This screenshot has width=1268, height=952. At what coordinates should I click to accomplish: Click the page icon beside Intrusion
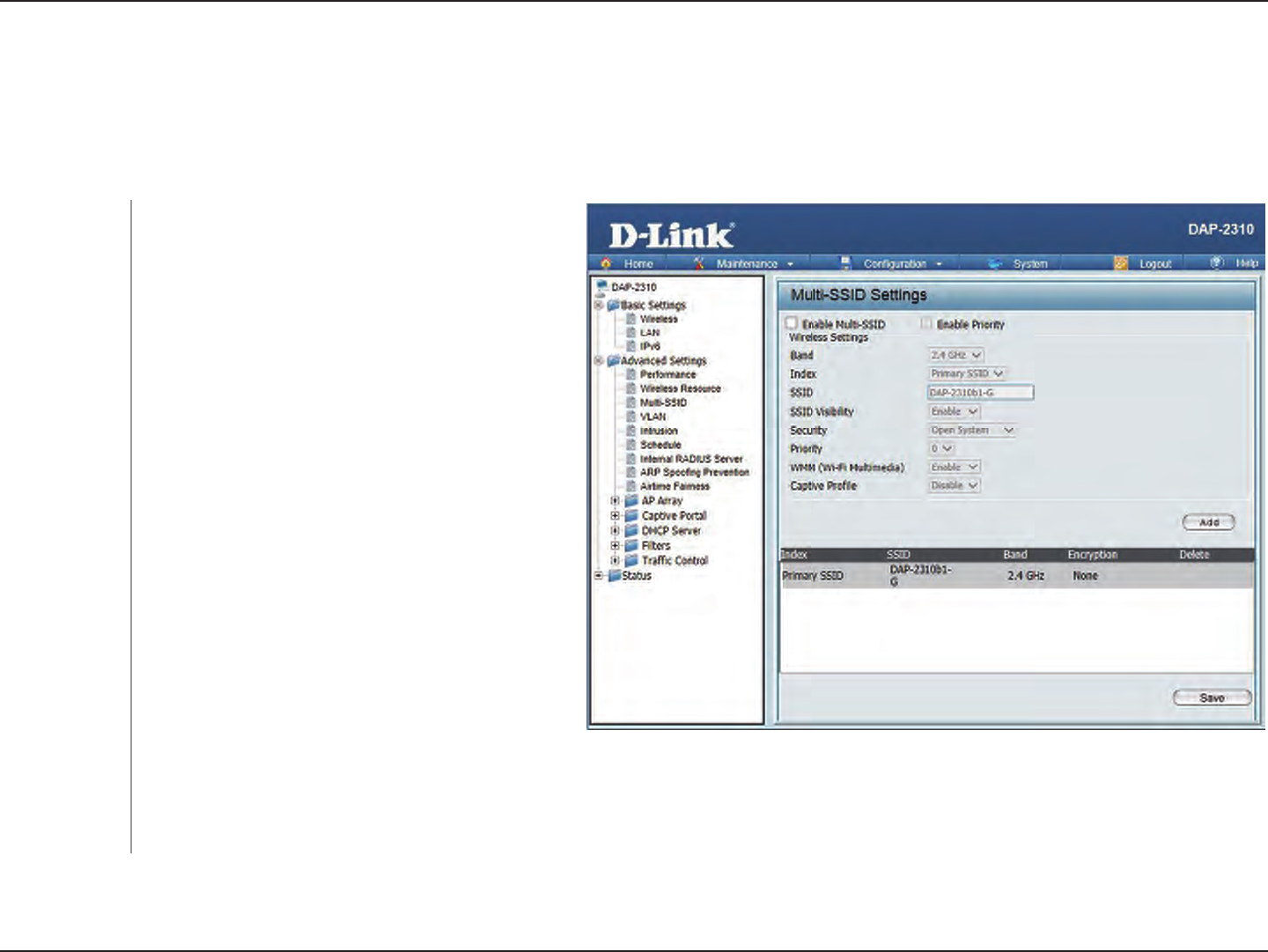click(630, 431)
